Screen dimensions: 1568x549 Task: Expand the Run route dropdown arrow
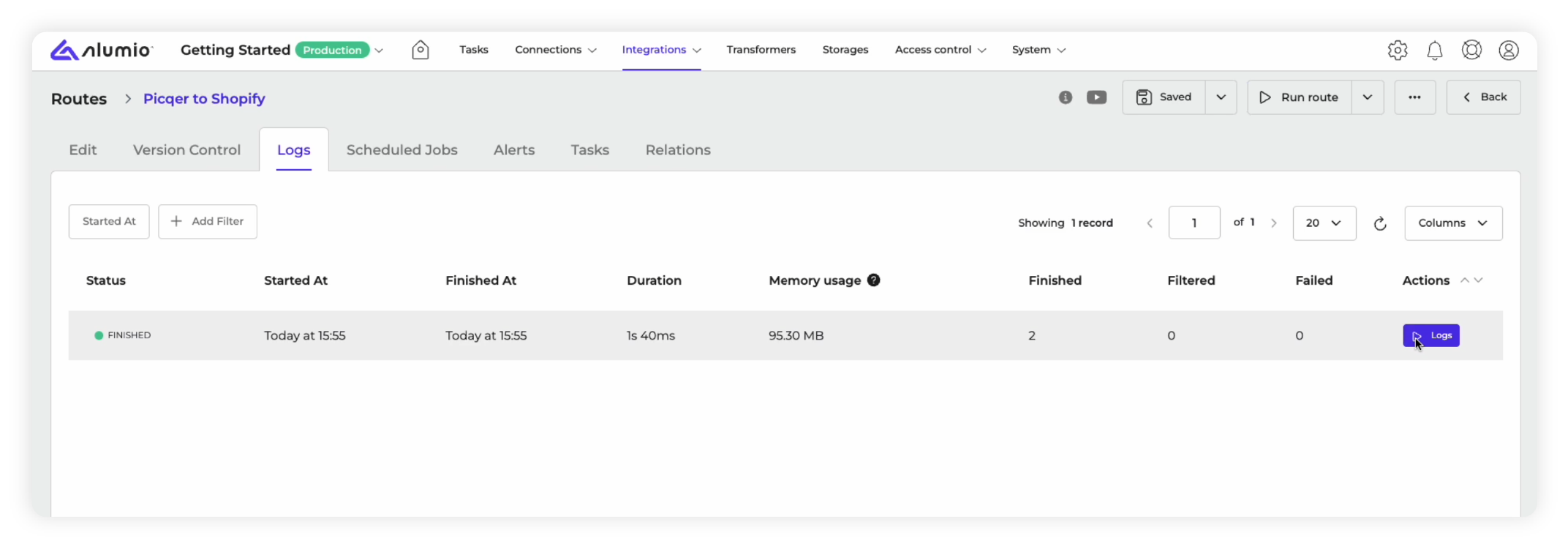tap(1368, 97)
